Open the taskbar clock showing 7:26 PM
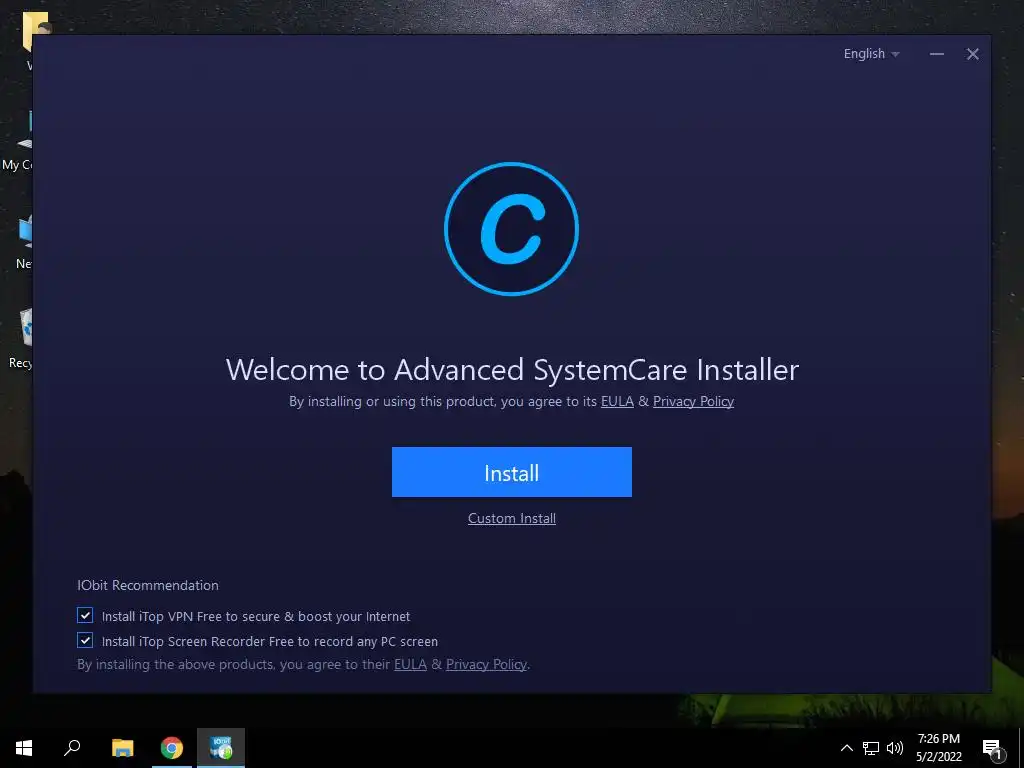The height and width of the screenshot is (768, 1024). point(938,748)
